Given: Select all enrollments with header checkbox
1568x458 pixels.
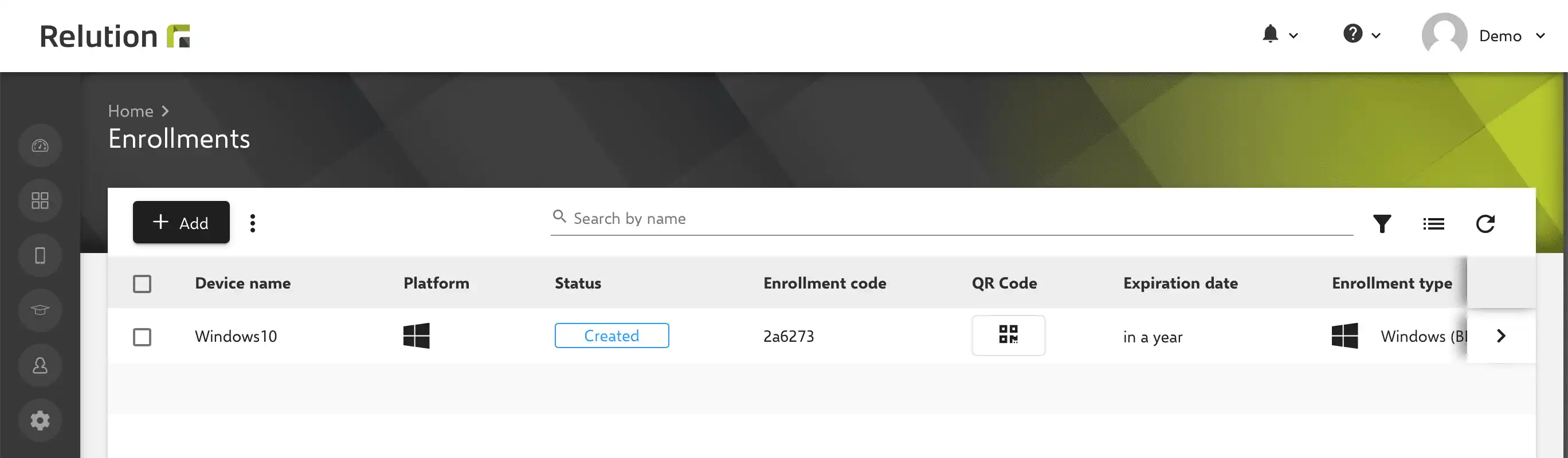Looking at the screenshot, I should 142,284.
